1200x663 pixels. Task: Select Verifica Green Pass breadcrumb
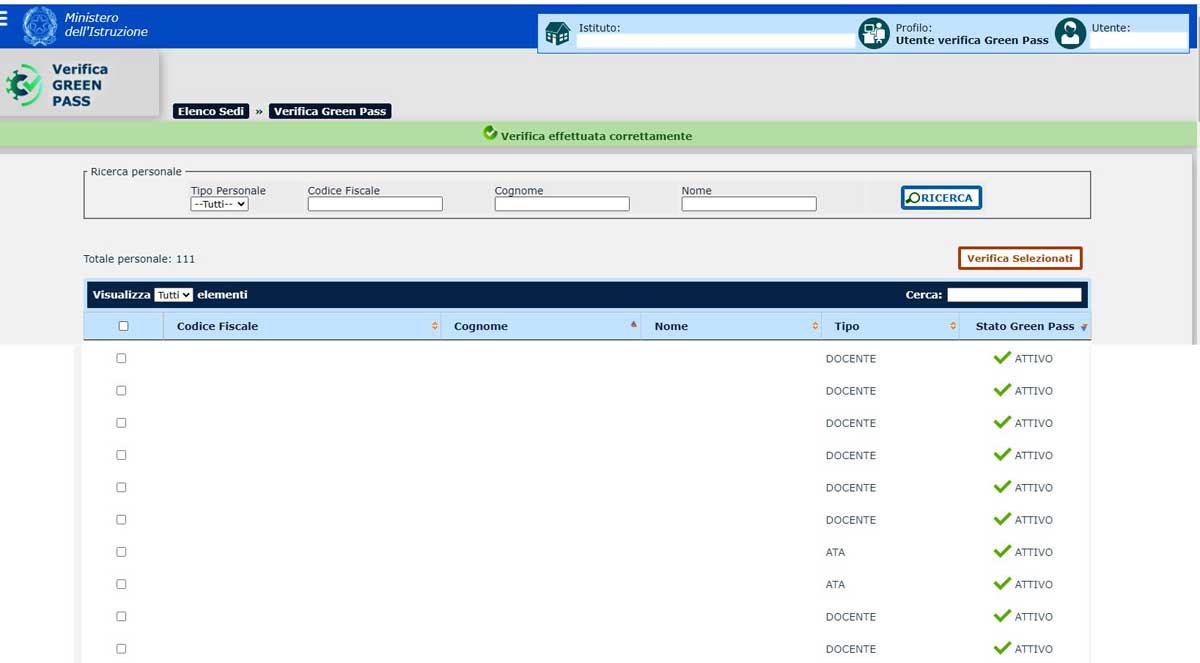[x=330, y=111]
